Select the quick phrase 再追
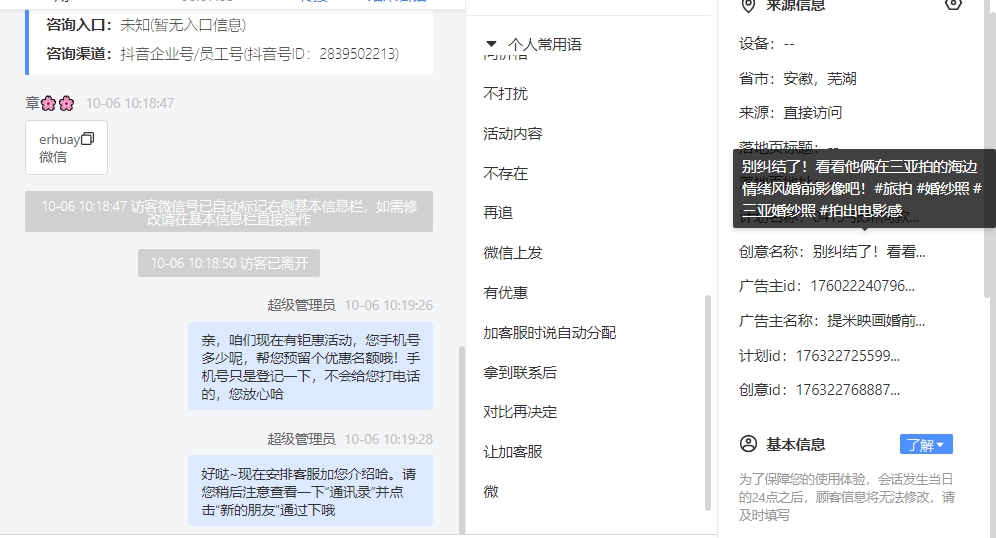The width and height of the screenshot is (996, 538). click(498, 213)
